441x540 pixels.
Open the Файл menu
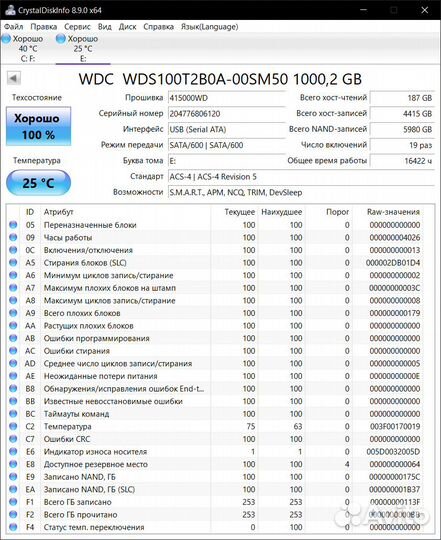point(13,27)
